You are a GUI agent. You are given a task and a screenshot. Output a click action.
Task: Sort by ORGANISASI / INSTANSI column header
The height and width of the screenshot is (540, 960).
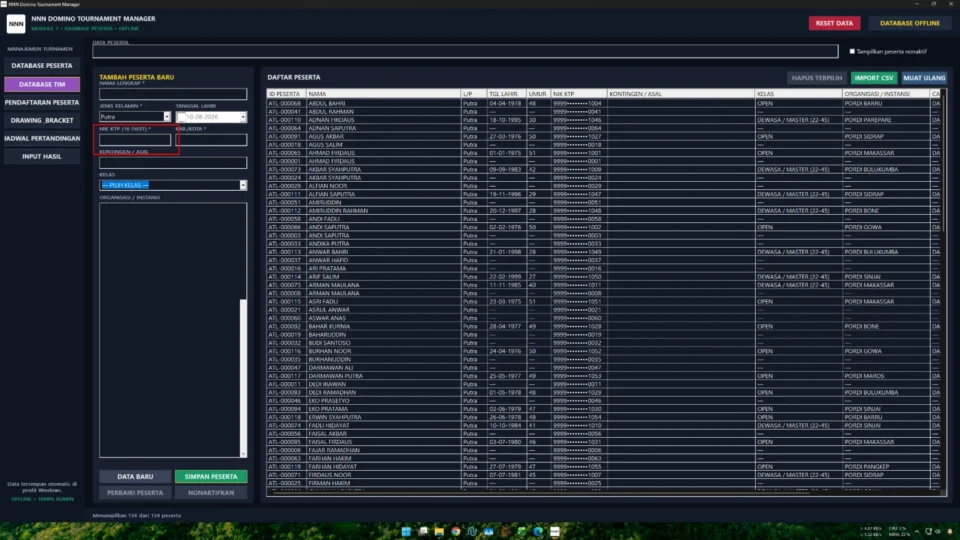885,94
